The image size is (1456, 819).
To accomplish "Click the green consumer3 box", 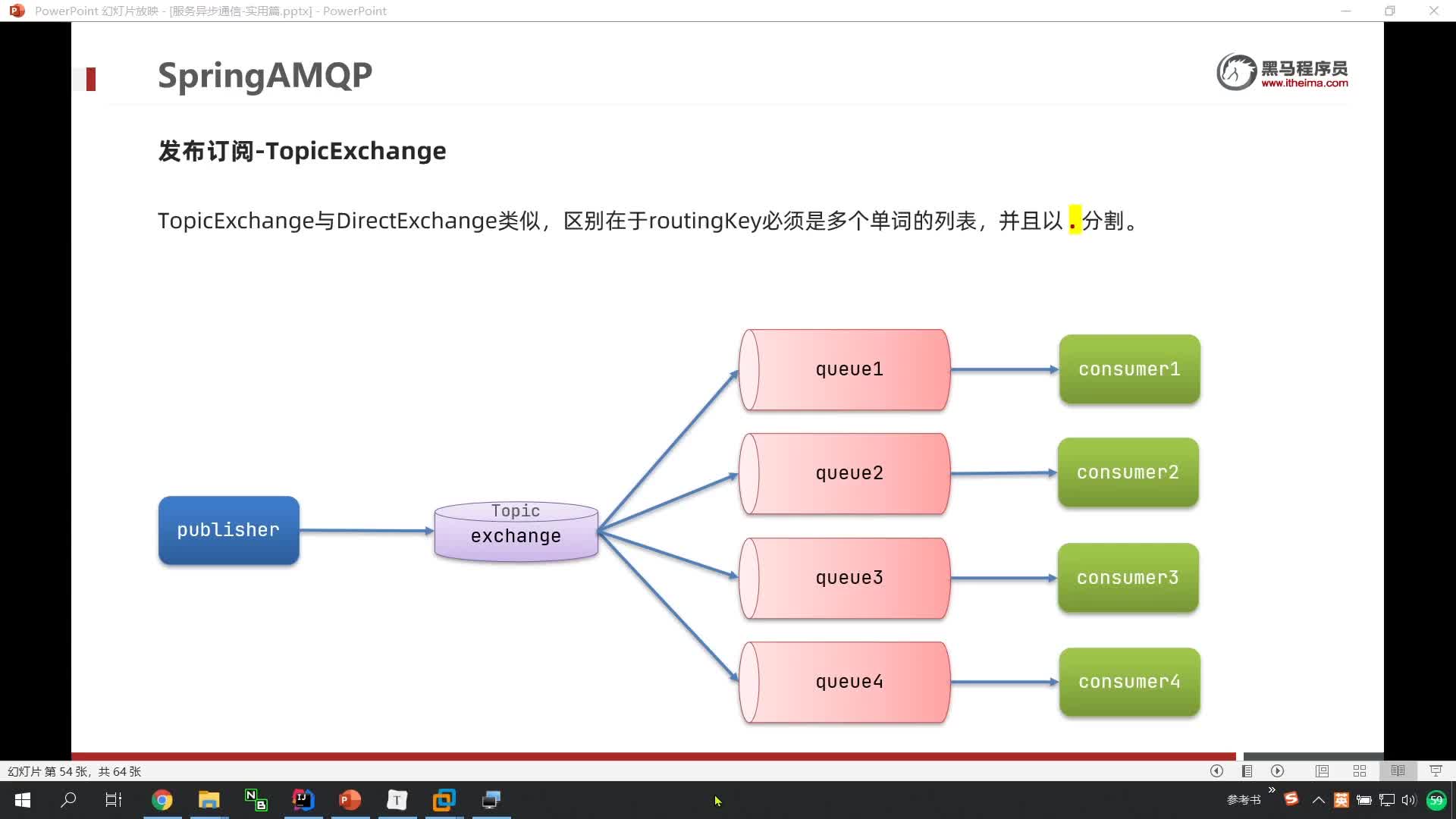I will click(1128, 578).
